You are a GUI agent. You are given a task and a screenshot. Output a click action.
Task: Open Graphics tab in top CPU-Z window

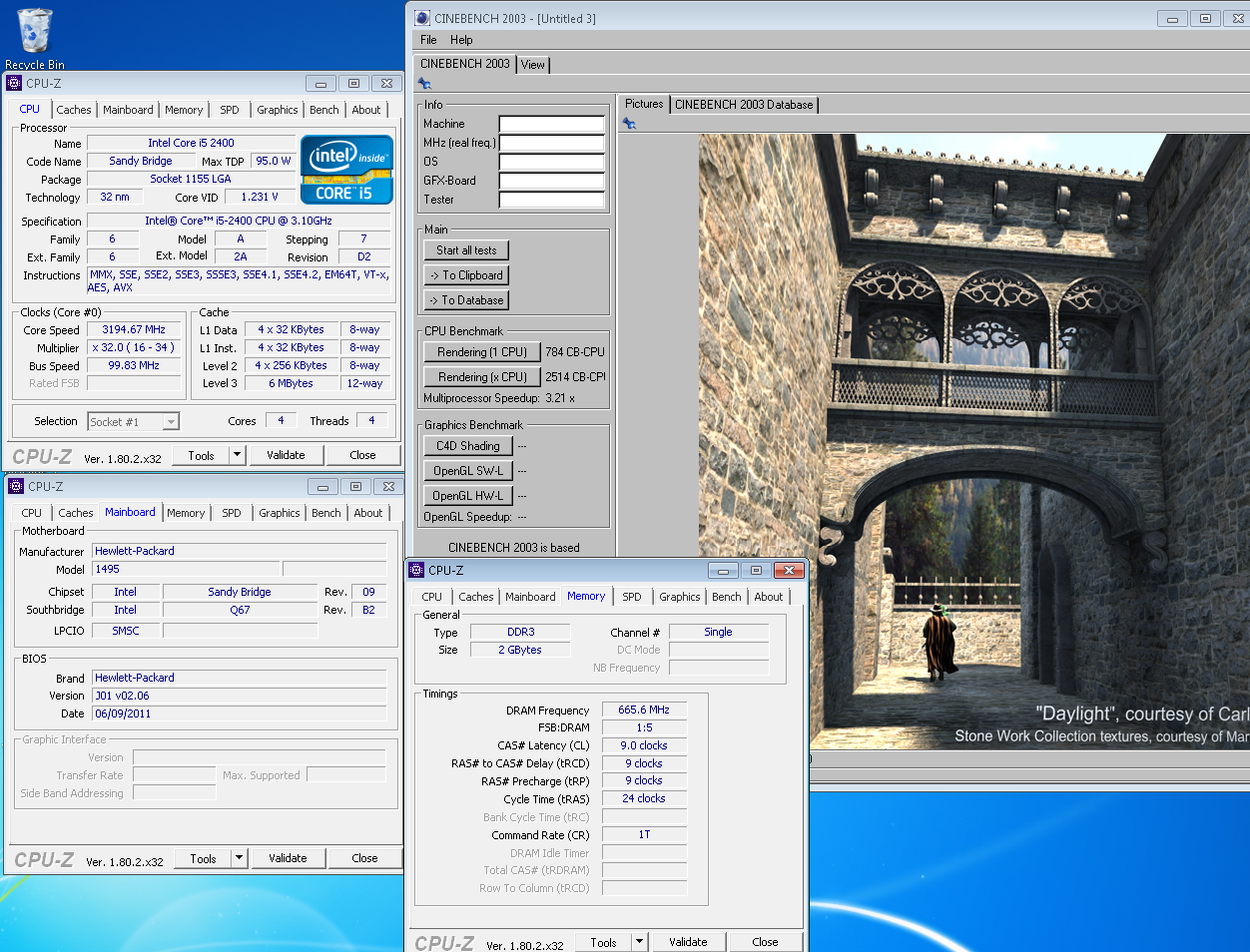(x=278, y=110)
